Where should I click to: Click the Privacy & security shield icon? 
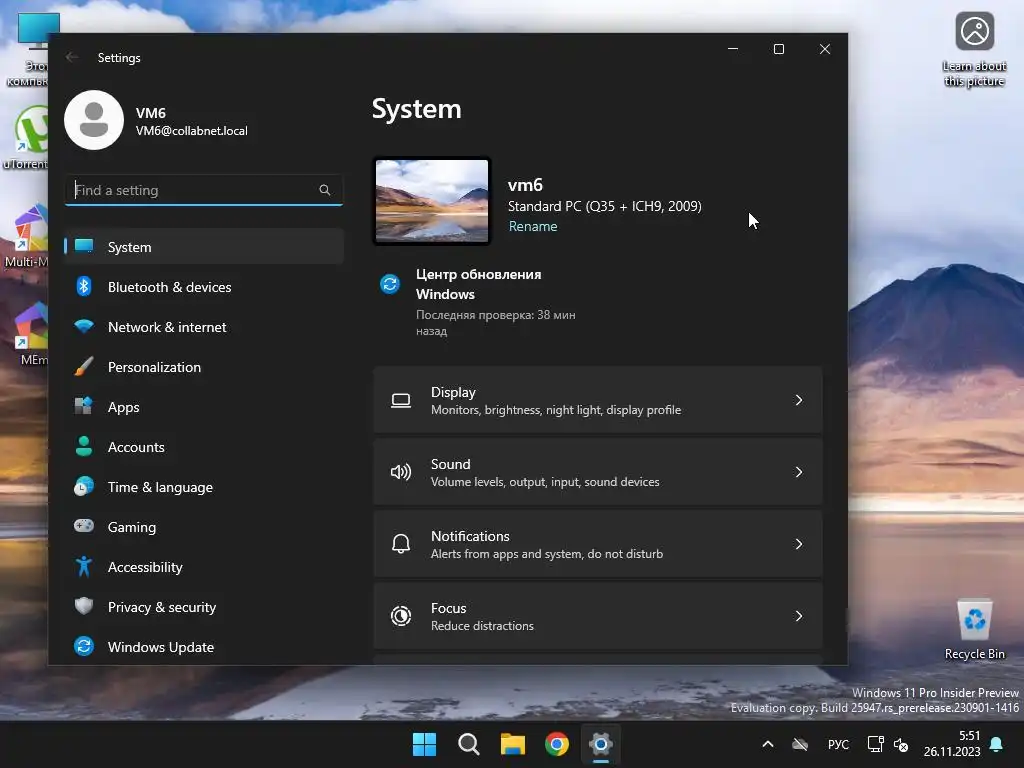84,606
